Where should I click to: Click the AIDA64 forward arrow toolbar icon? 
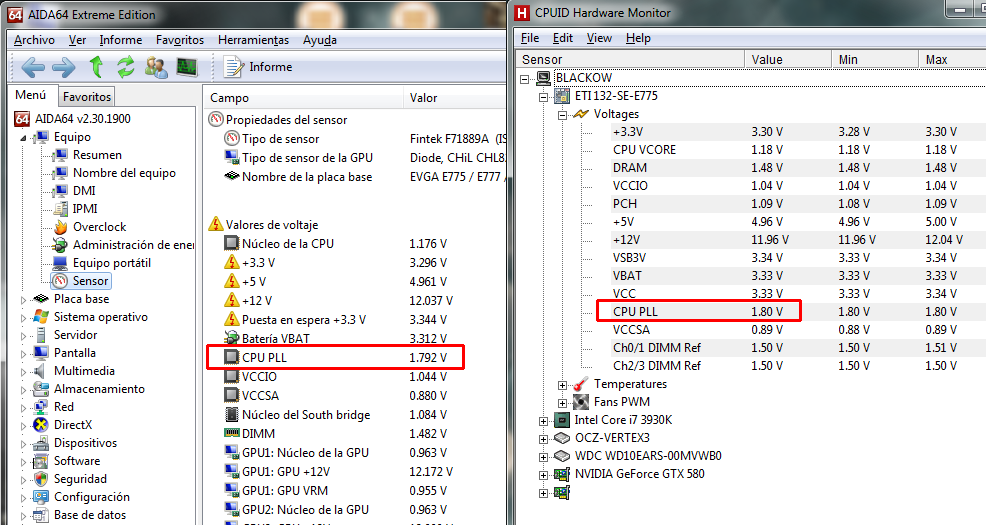(x=64, y=67)
